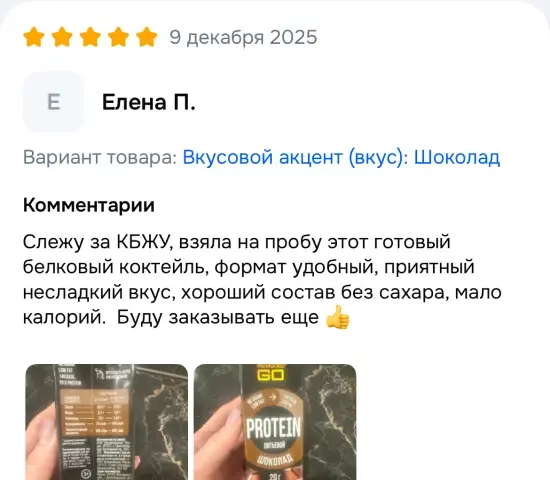Screen dimensions: 550x480
Task: Click the review comment text about КБЖУ
Action: (x=262, y=280)
